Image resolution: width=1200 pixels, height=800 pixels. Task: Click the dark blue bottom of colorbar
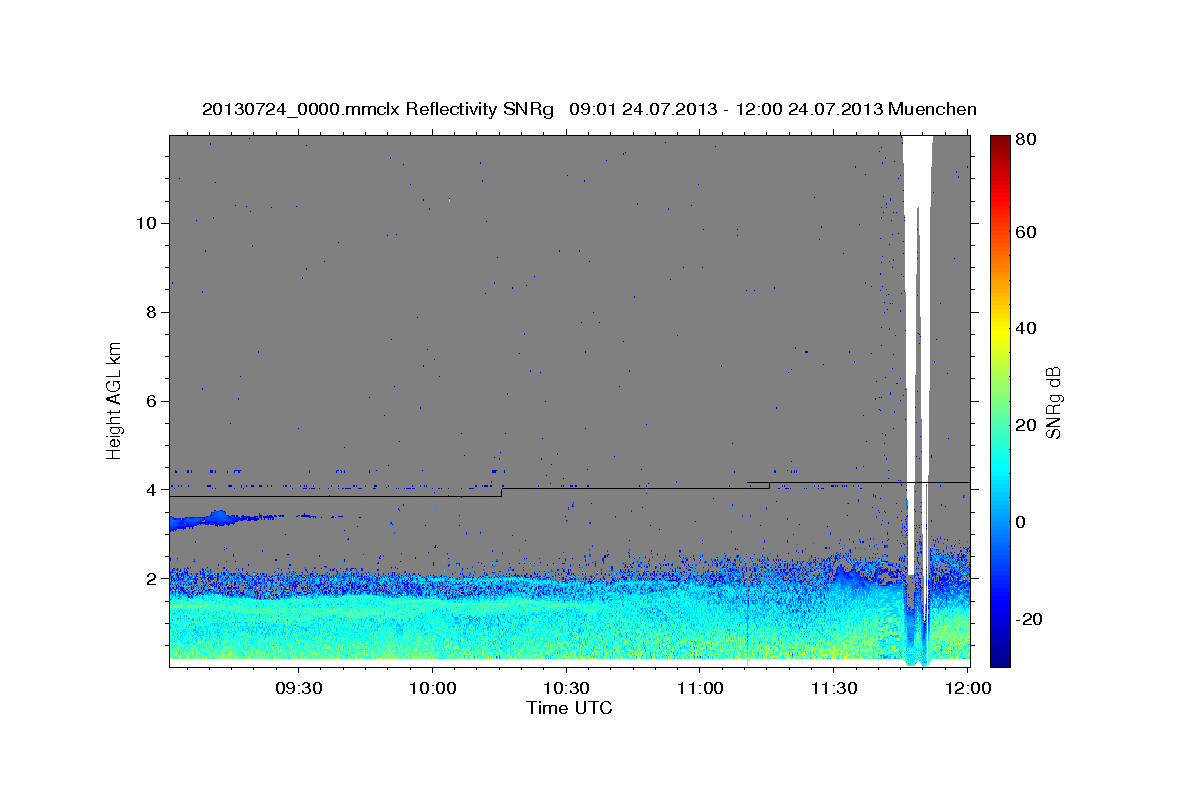pyautogui.click(x=1000, y=655)
